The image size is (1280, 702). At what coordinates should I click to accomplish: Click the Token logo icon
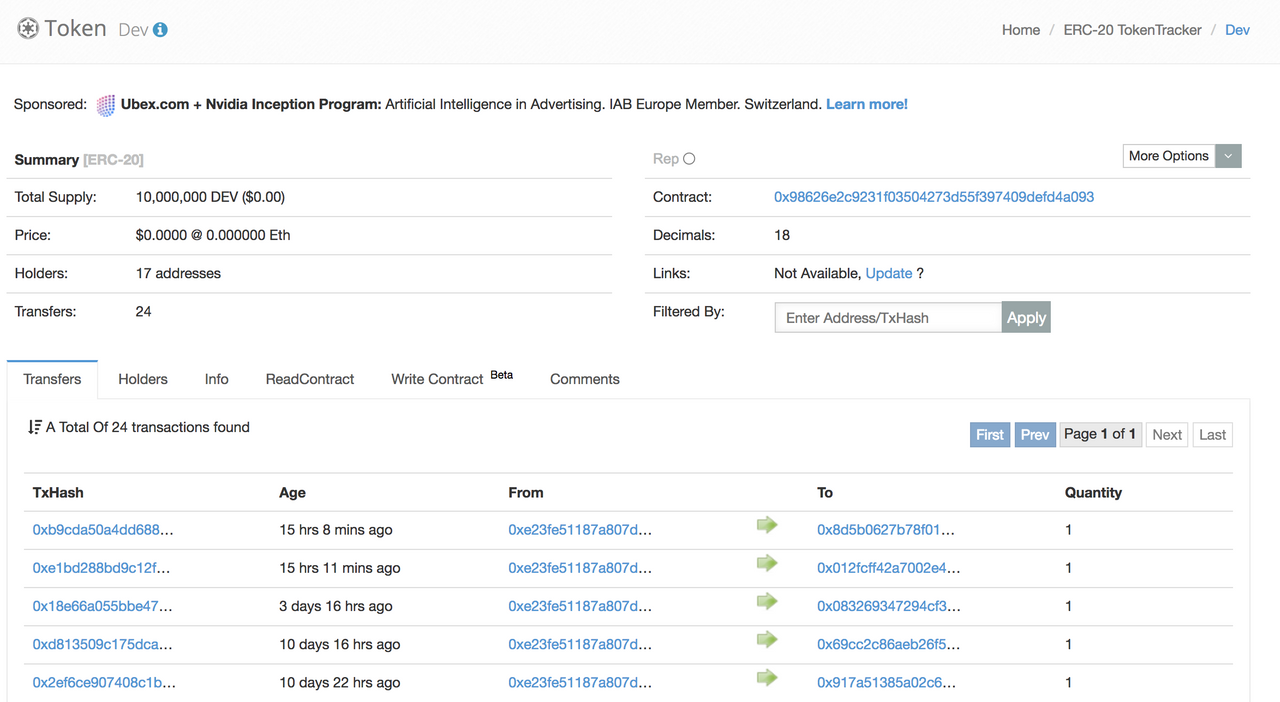28,29
